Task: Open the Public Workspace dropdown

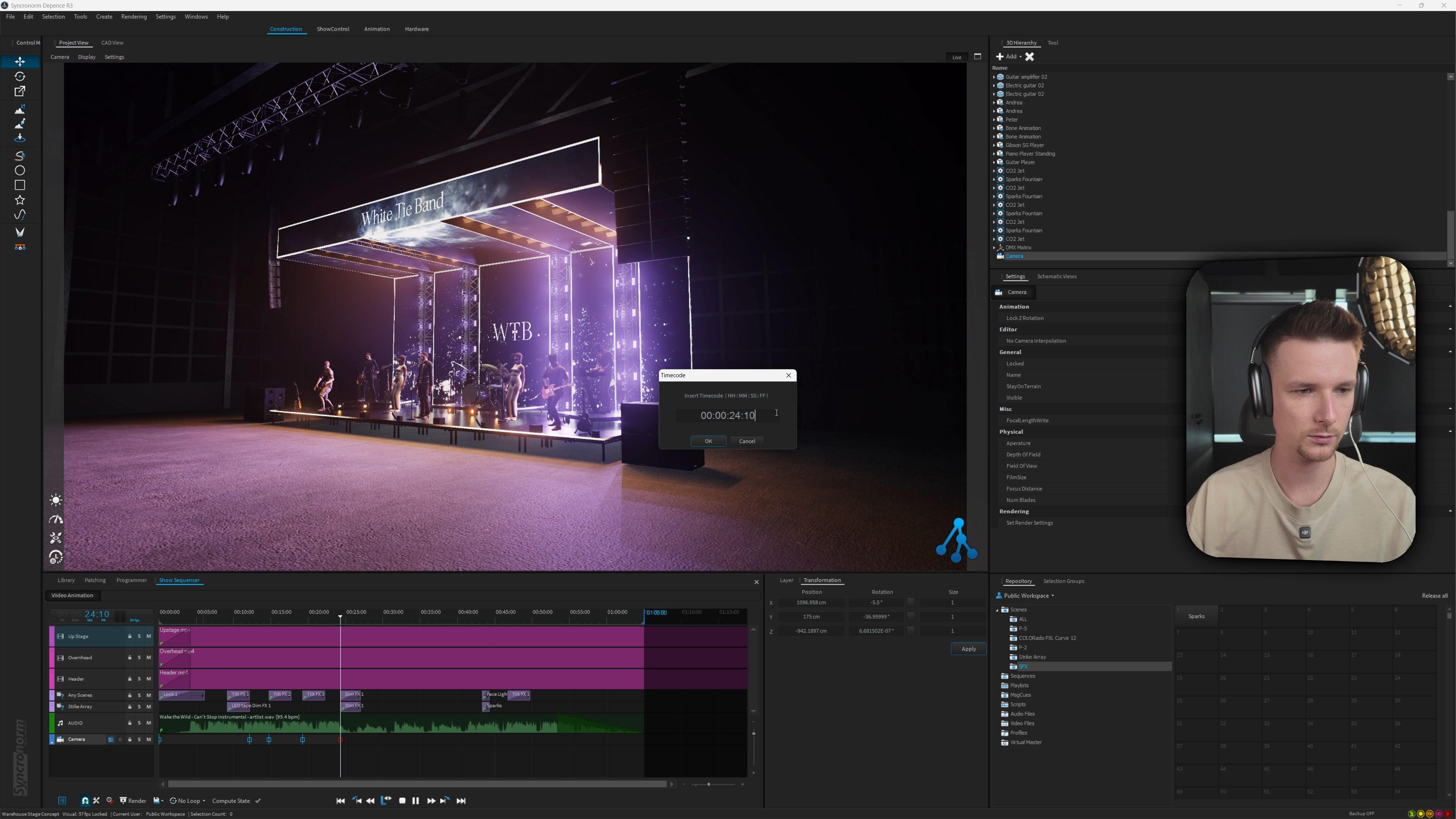Action: [1026, 596]
